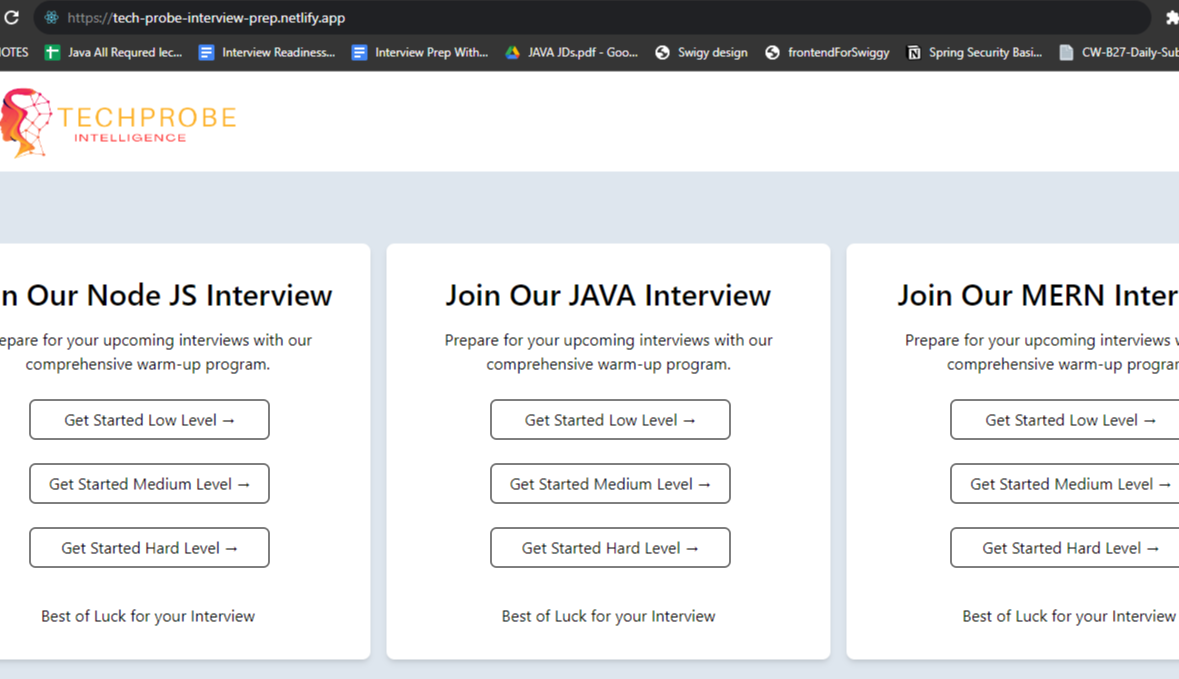The image size is (1179, 679).
Task: Click Best of Luck text in MERN card
Action: (x=1069, y=616)
